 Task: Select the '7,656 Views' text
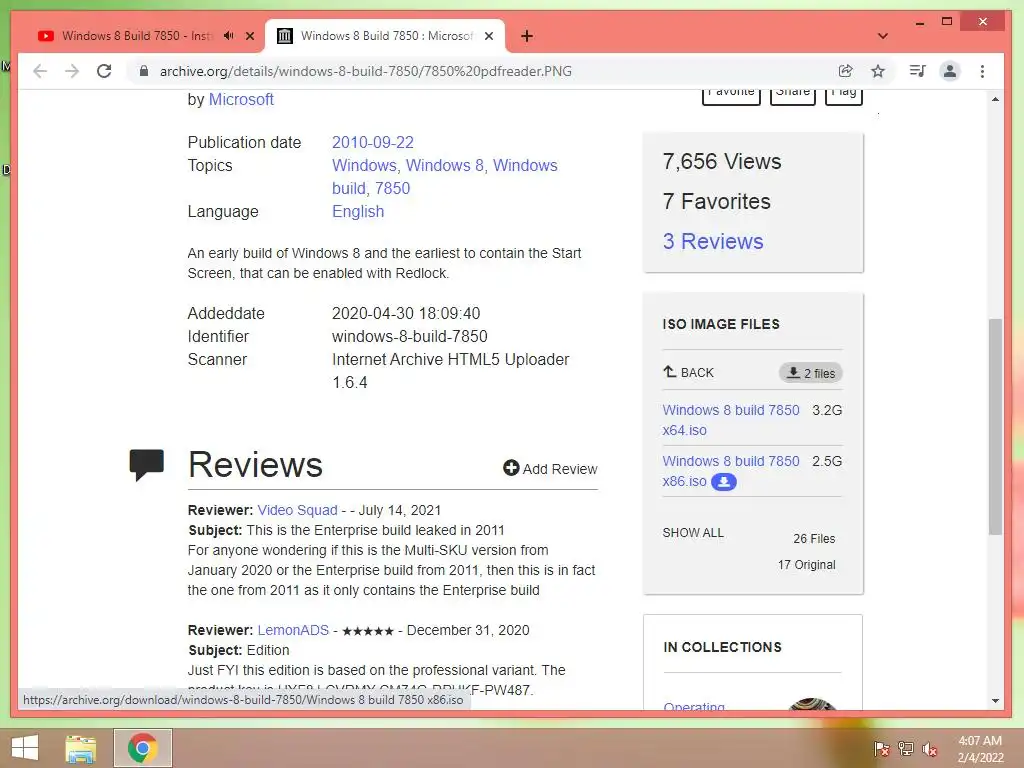tap(722, 161)
